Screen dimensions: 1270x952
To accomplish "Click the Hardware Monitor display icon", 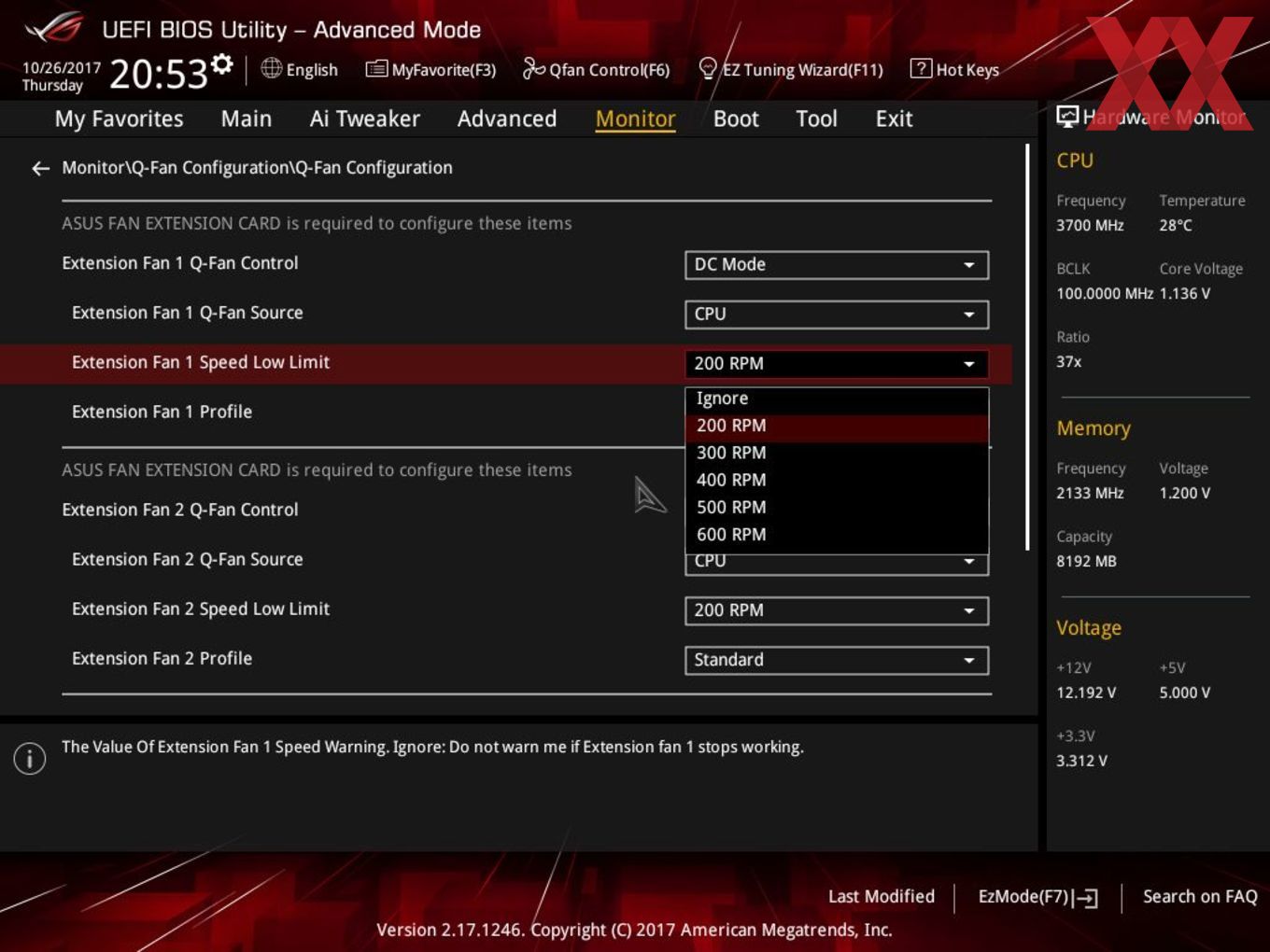I will pyautogui.click(x=1067, y=116).
